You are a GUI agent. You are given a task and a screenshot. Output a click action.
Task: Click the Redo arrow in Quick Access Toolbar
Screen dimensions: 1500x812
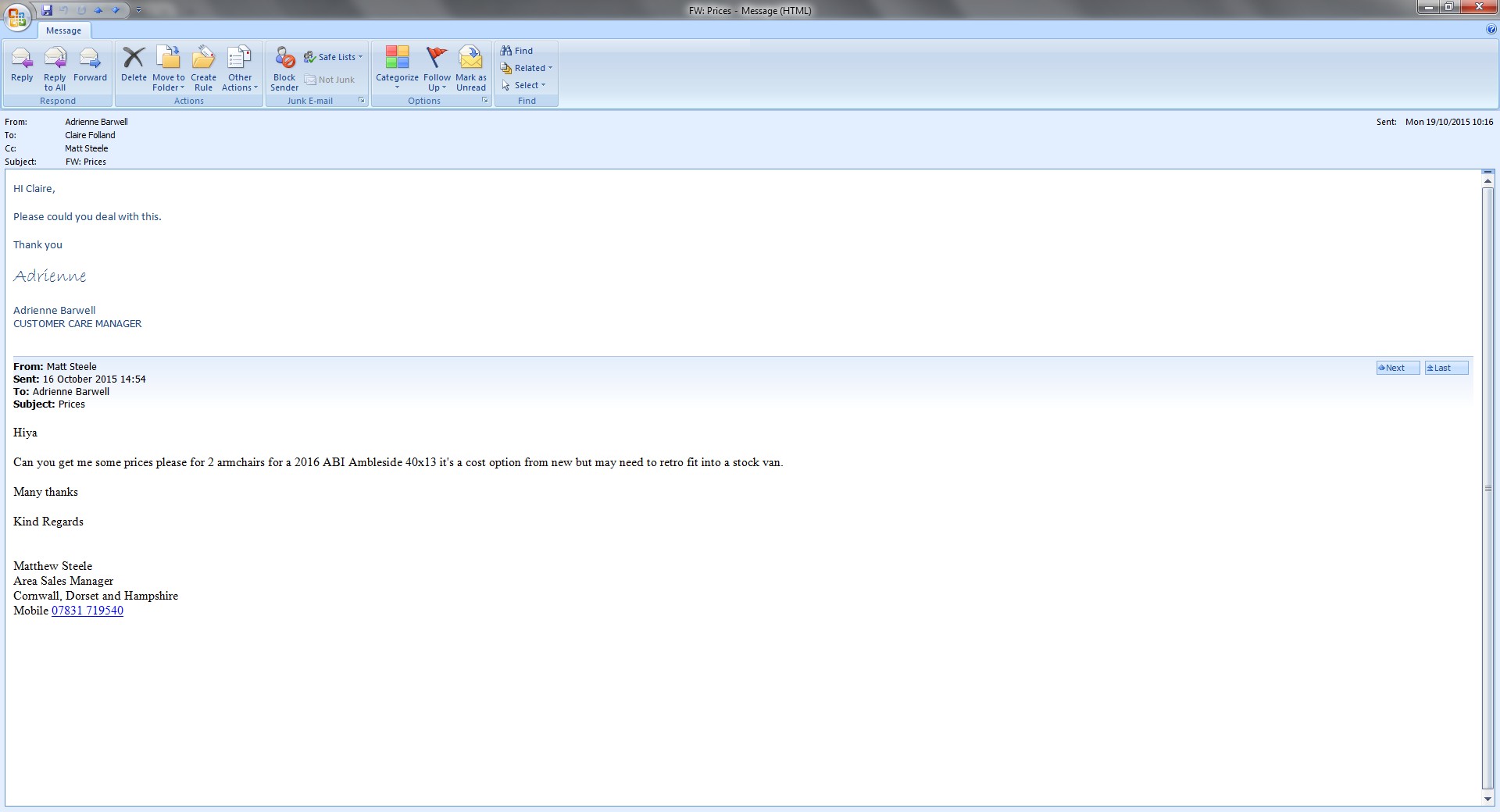pyautogui.click(x=81, y=10)
